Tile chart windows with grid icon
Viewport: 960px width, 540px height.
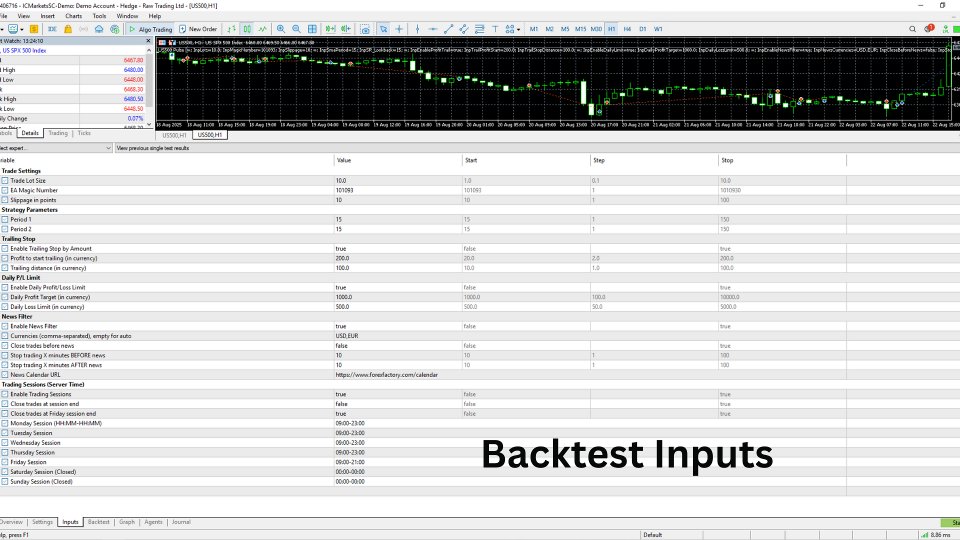[x=312, y=29]
